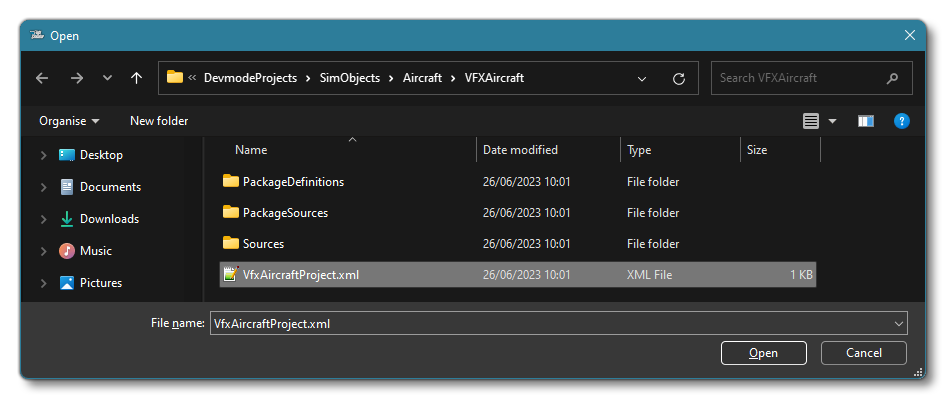Viewport: 946px width, 399px height.
Task: Select the PackageSources folder name
Action: coord(285,213)
